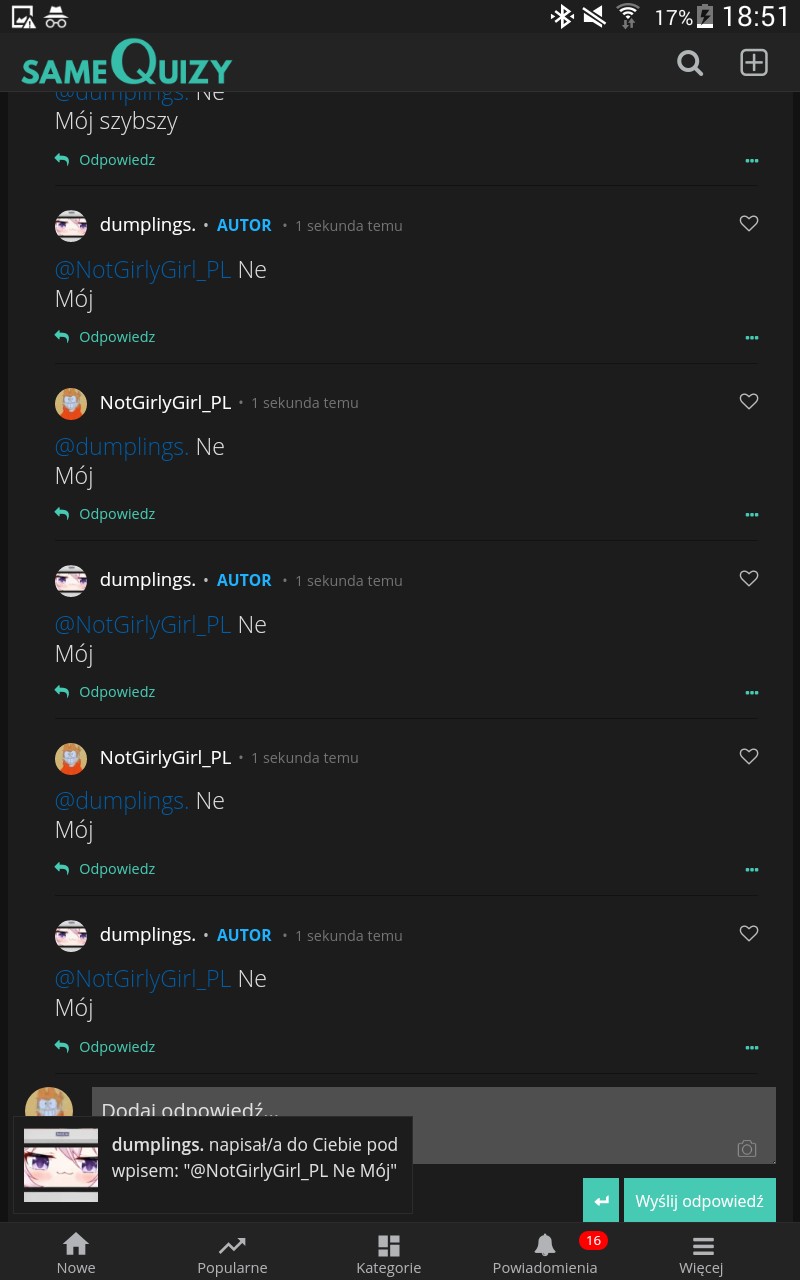Open the three-dot menu under the 'Mój szybszy' comment

pos(752,160)
